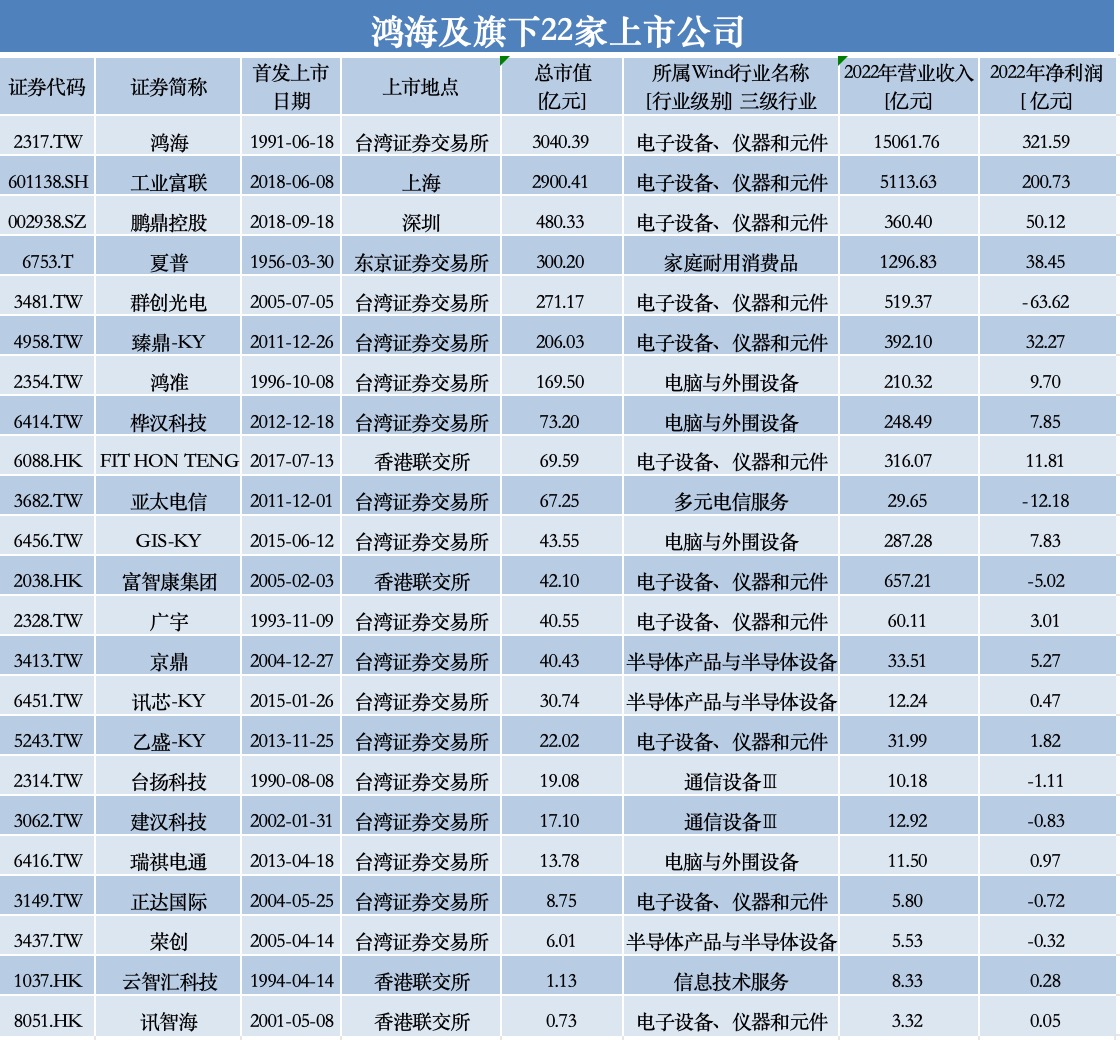Select the 所属Wind行业名称 column header
Image resolution: width=1120 pixels, height=1040 pixels.
tap(731, 87)
